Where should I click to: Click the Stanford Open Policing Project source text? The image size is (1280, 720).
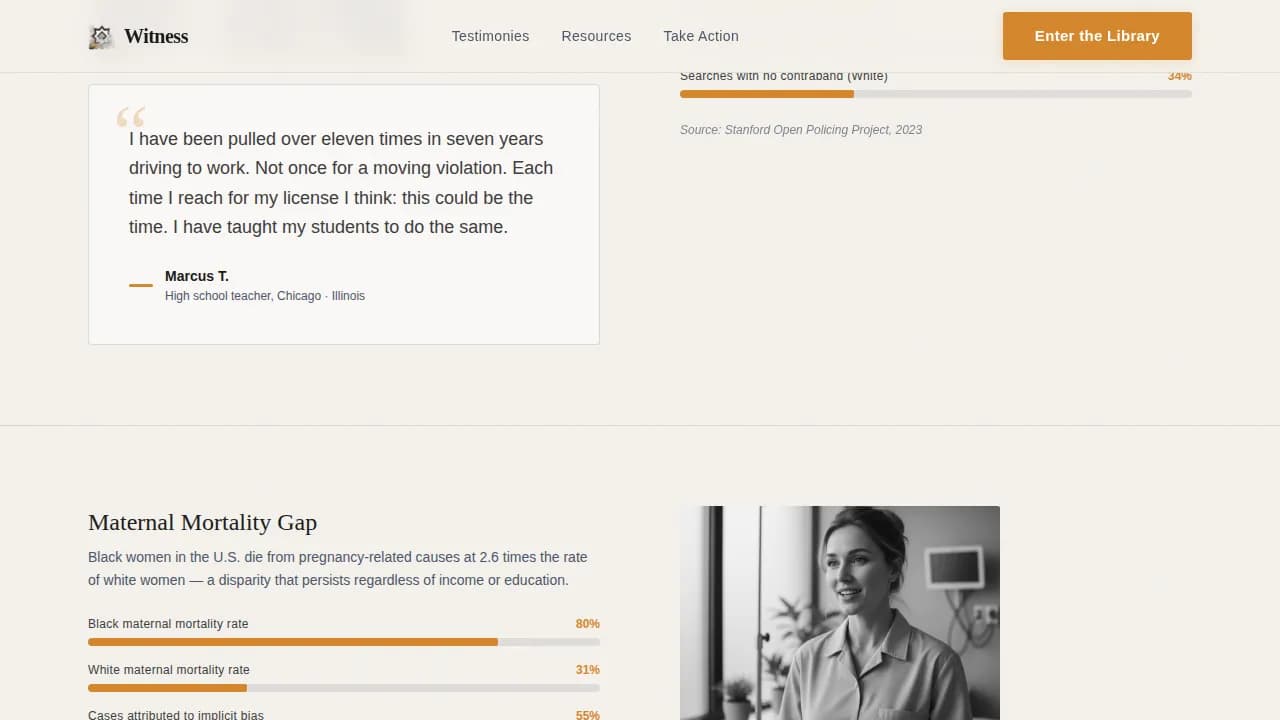coord(800,130)
